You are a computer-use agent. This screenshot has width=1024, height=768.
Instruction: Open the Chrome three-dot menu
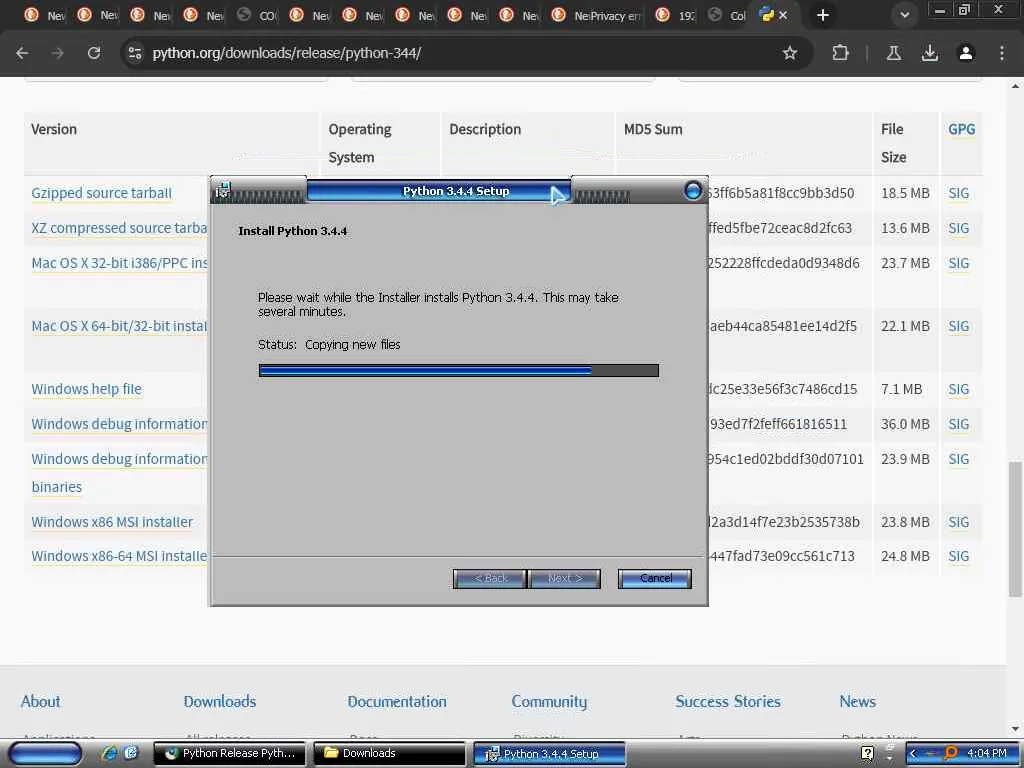1002,53
